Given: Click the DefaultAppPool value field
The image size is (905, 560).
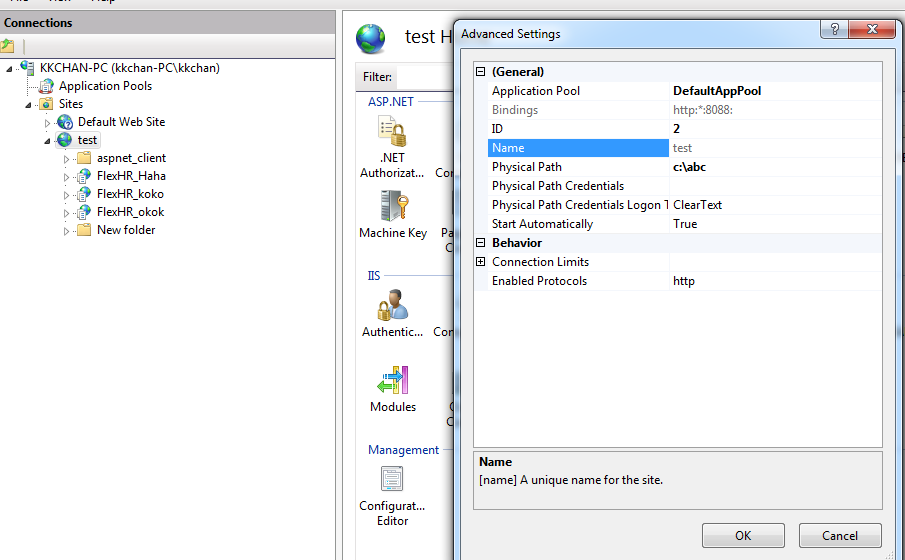Looking at the screenshot, I should [x=775, y=91].
